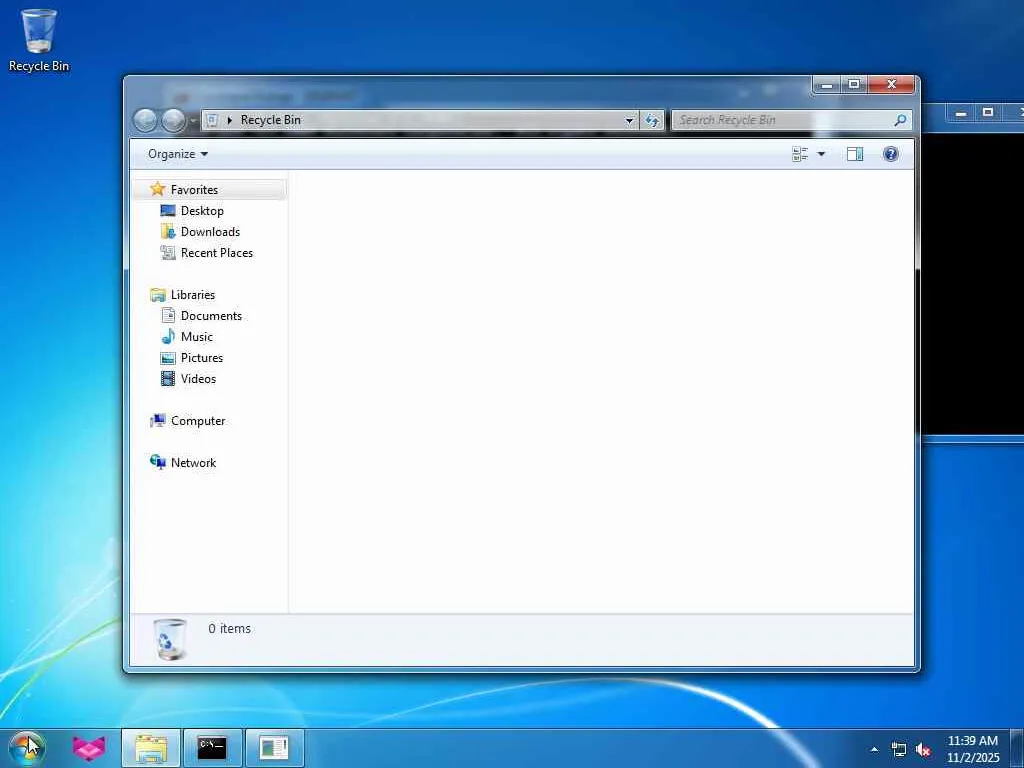Click the Libraries folder icon
The height and width of the screenshot is (768, 1024).
[157, 295]
